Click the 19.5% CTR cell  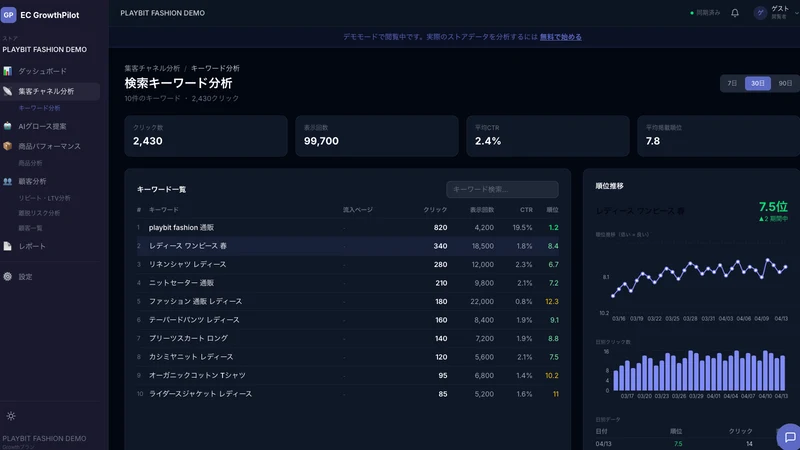522,228
